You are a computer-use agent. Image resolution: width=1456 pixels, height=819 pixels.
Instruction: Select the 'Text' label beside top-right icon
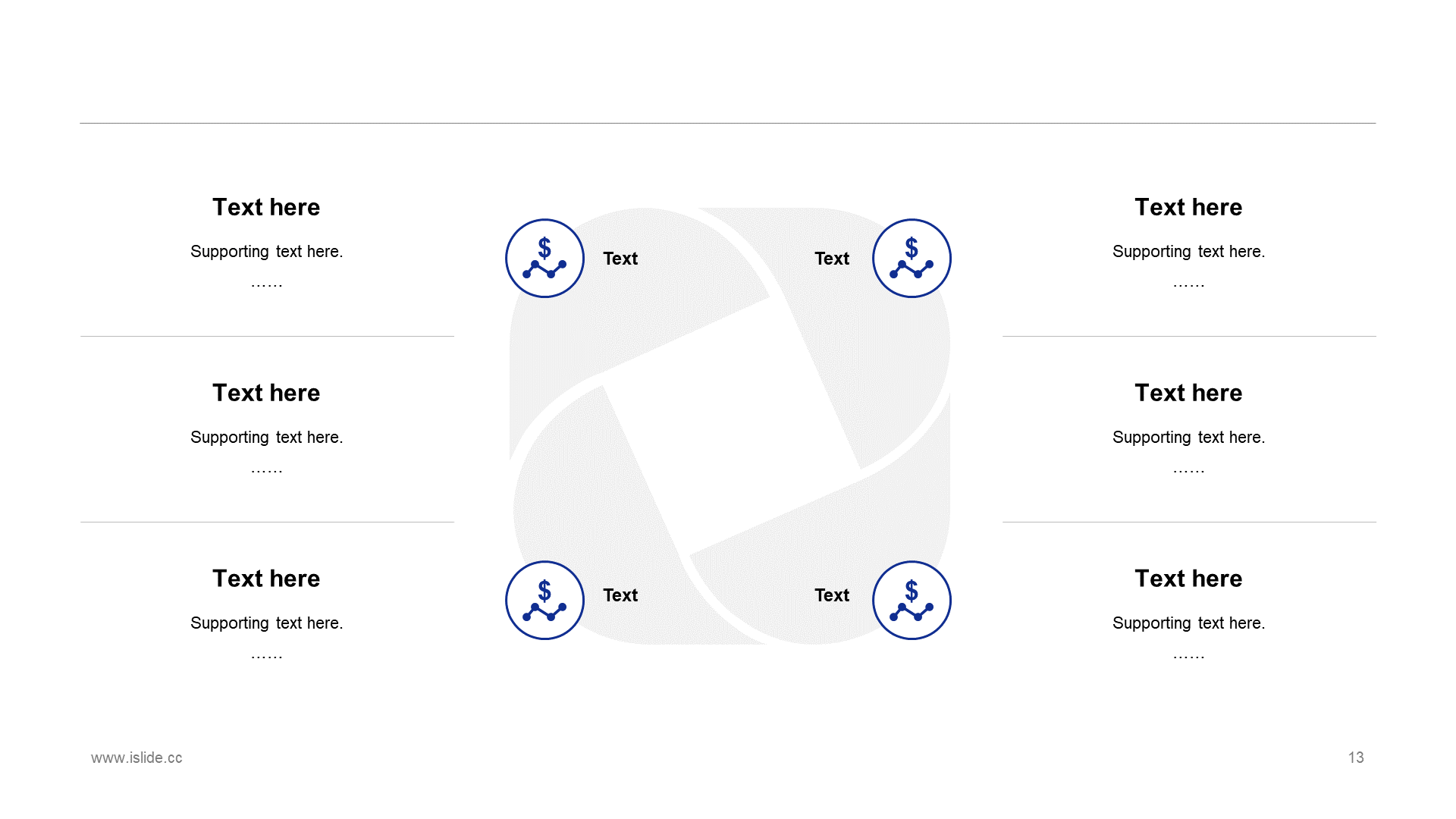pyautogui.click(x=832, y=259)
